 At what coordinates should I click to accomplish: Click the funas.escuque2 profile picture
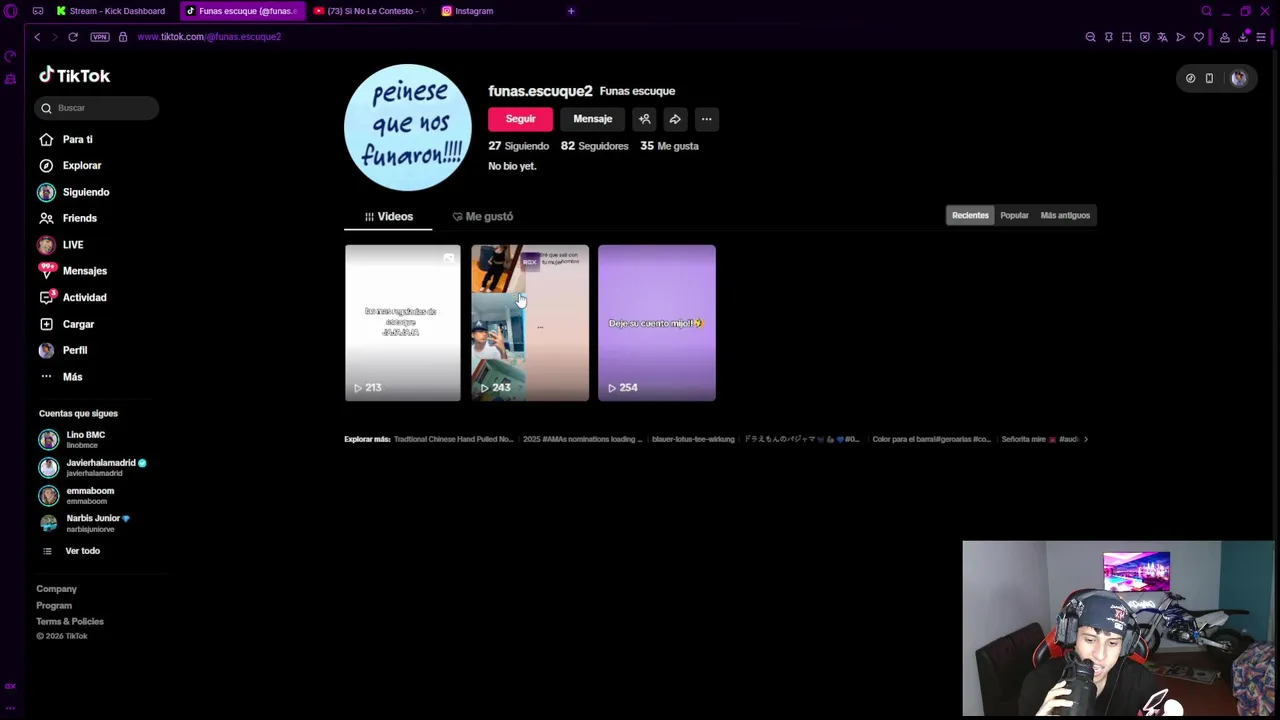(408, 127)
